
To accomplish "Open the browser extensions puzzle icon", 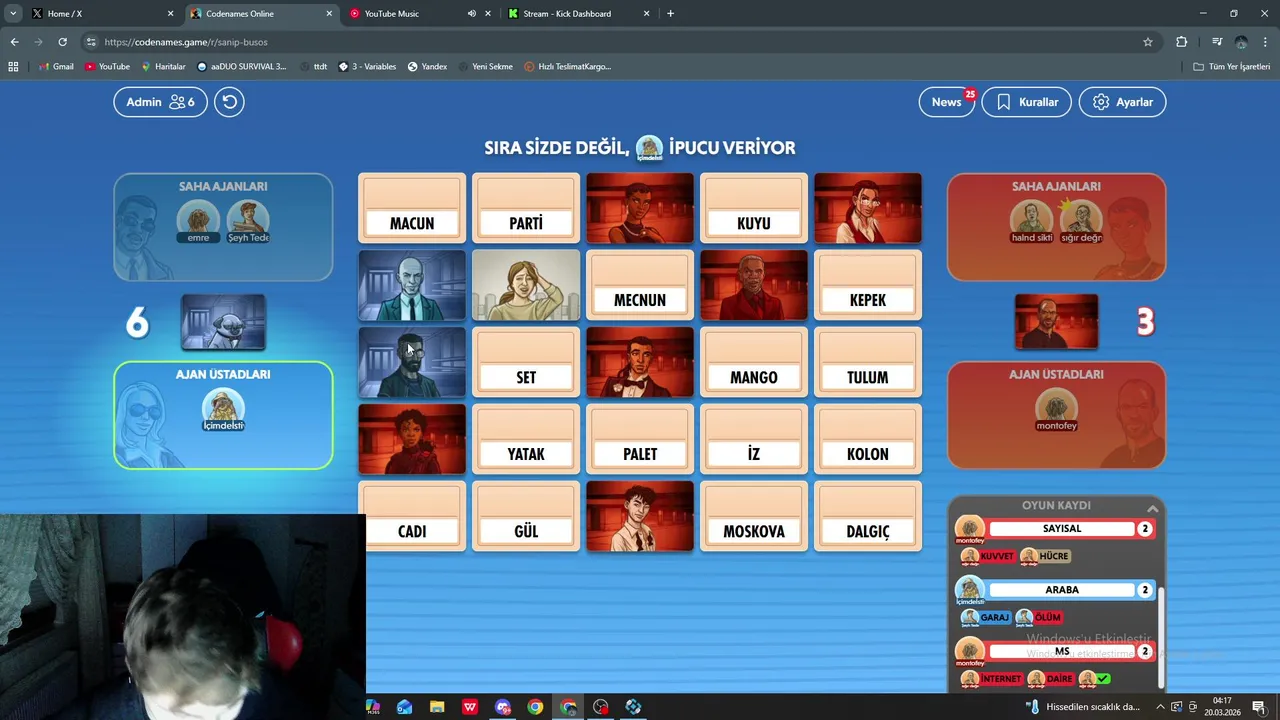I will (x=1181, y=42).
